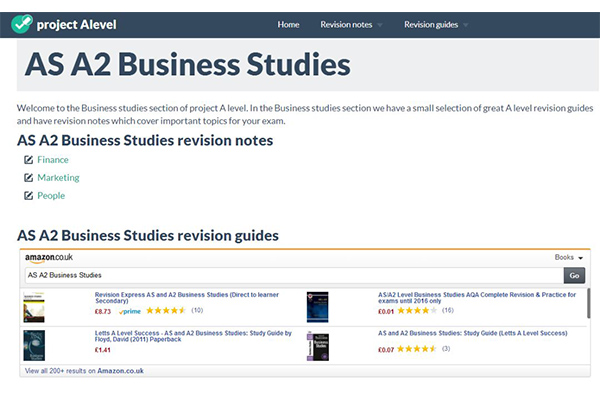This screenshot has width=600, height=400.
Task: View all 200+ results on Amazon.co.uk
Action: 84,371
